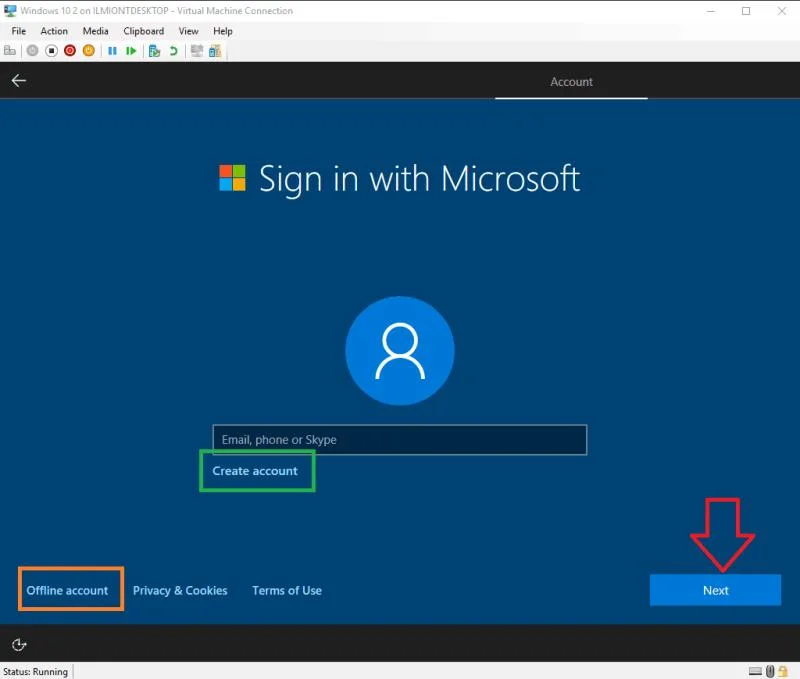Go back using the left arrow
This screenshot has height=679, width=800.
click(x=19, y=80)
